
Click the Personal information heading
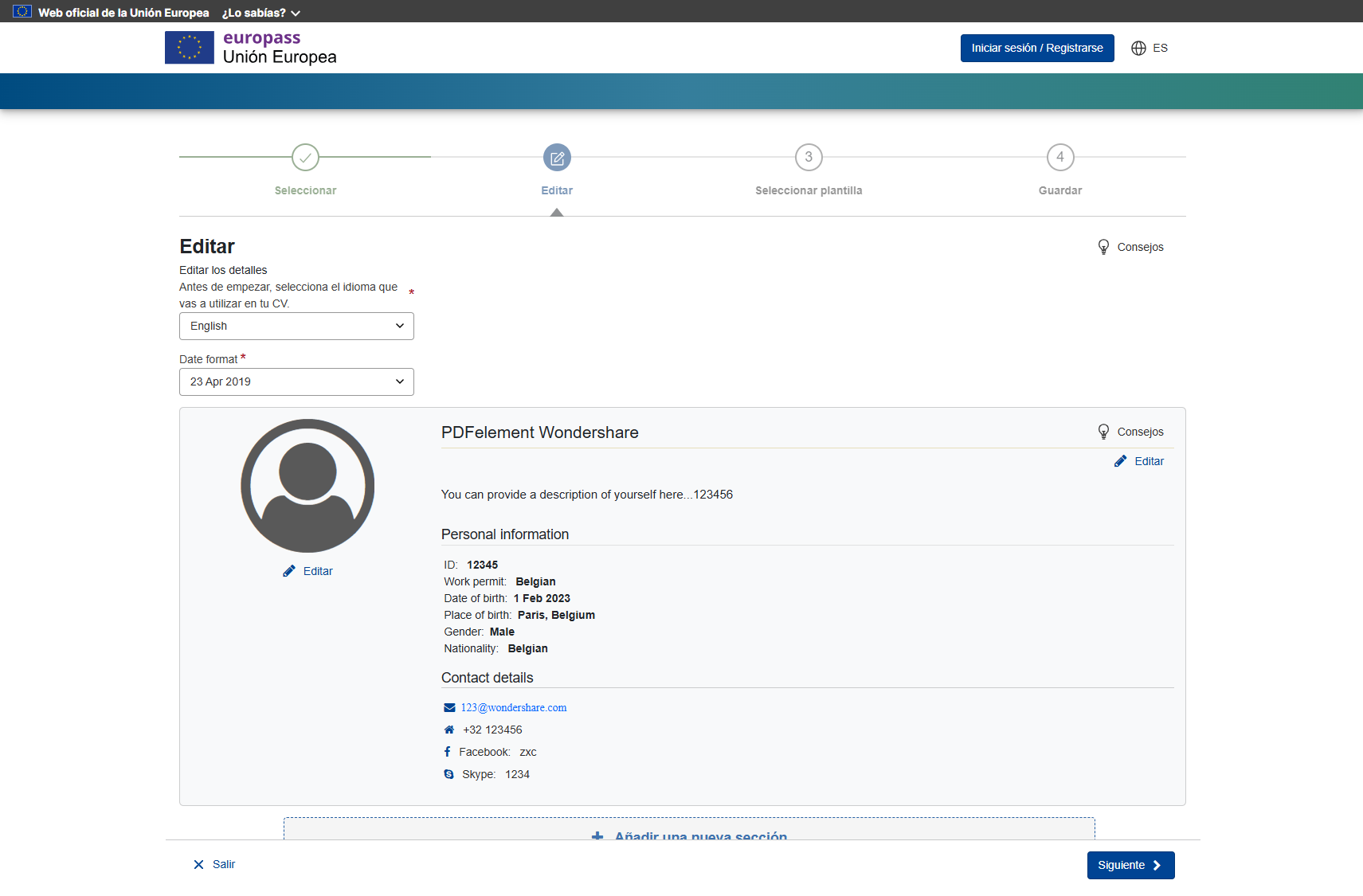(505, 534)
